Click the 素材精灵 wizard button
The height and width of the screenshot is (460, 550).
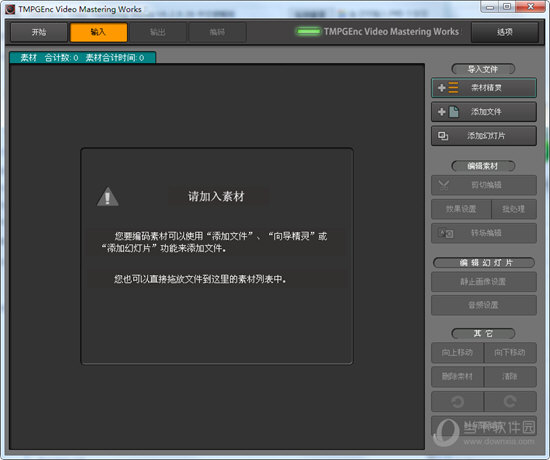pyautogui.click(x=484, y=88)
